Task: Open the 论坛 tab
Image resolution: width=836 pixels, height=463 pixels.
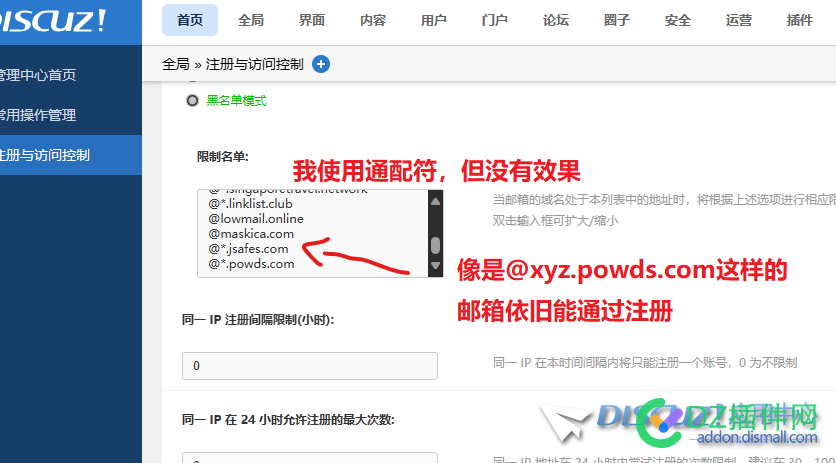Action: (556, 20)
